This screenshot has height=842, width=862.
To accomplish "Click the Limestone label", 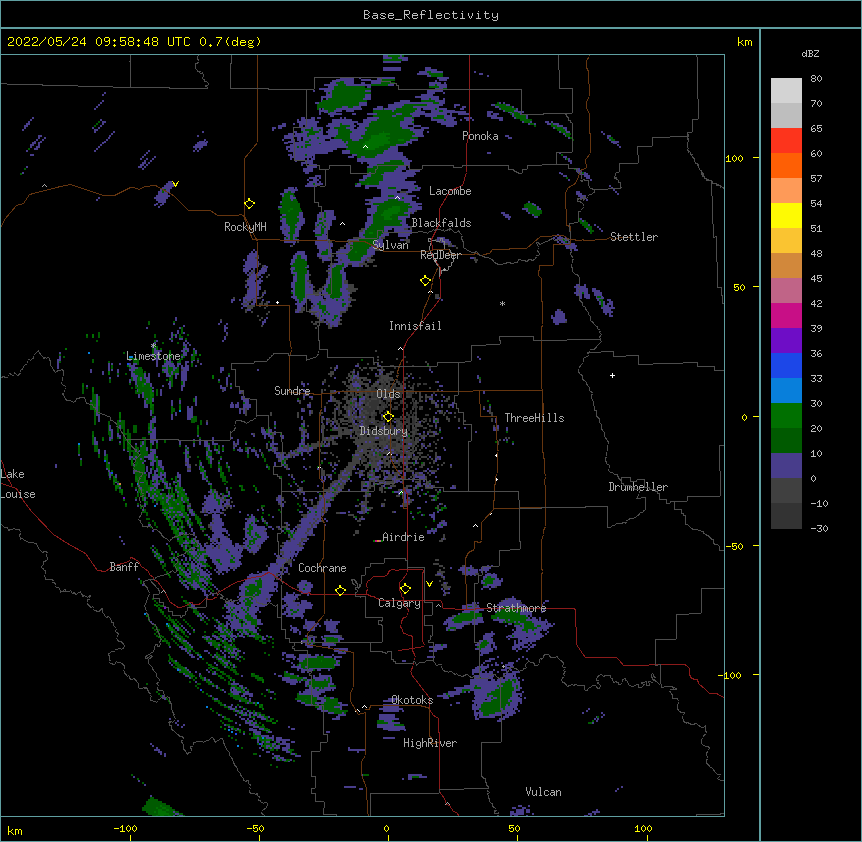I will click(x=153, y=356).
